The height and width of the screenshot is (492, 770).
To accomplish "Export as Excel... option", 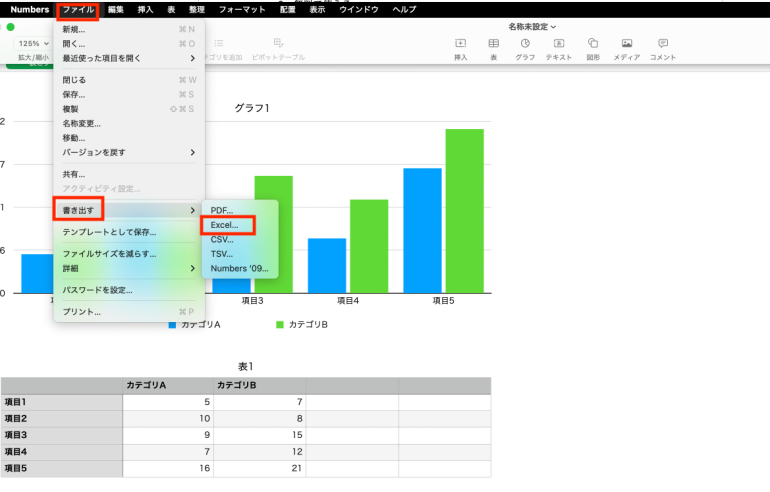I will tap(240, 225).
